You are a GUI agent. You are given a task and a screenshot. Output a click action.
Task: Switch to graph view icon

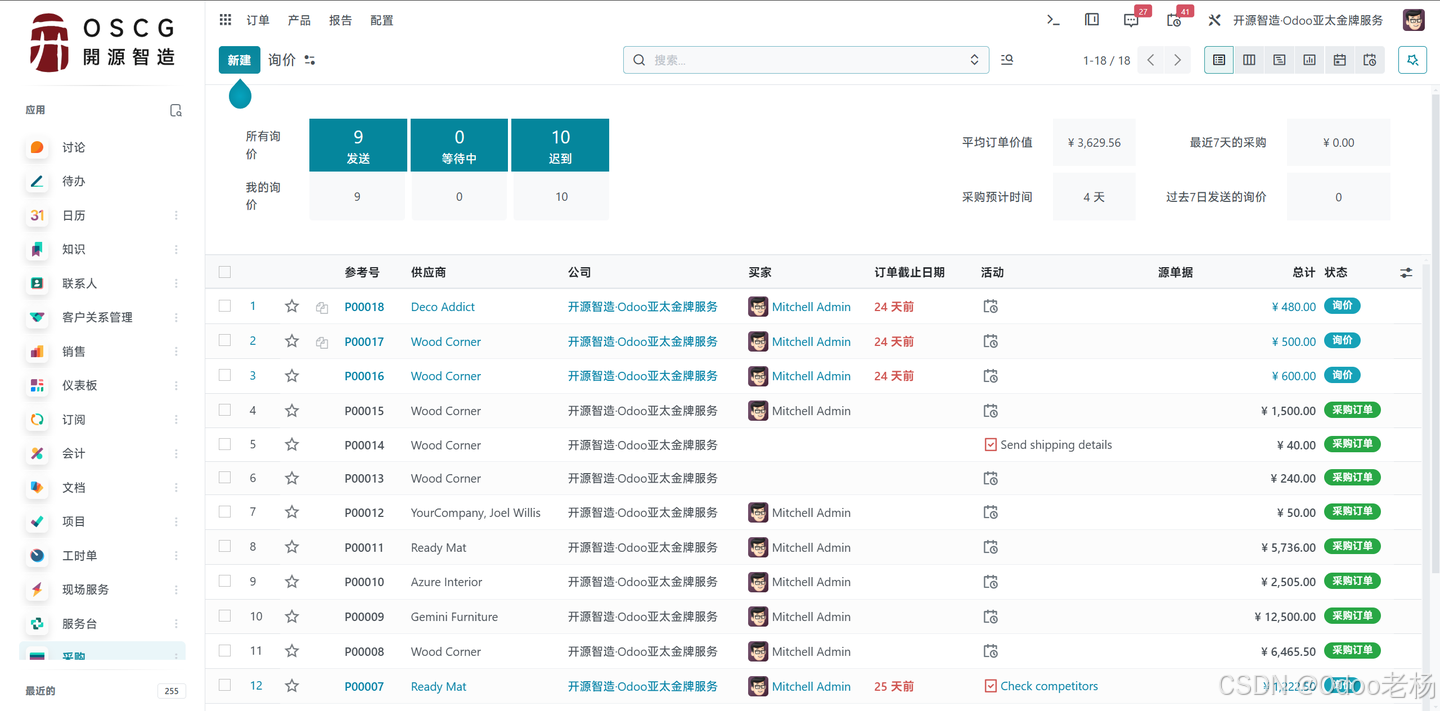(1309, 60)
